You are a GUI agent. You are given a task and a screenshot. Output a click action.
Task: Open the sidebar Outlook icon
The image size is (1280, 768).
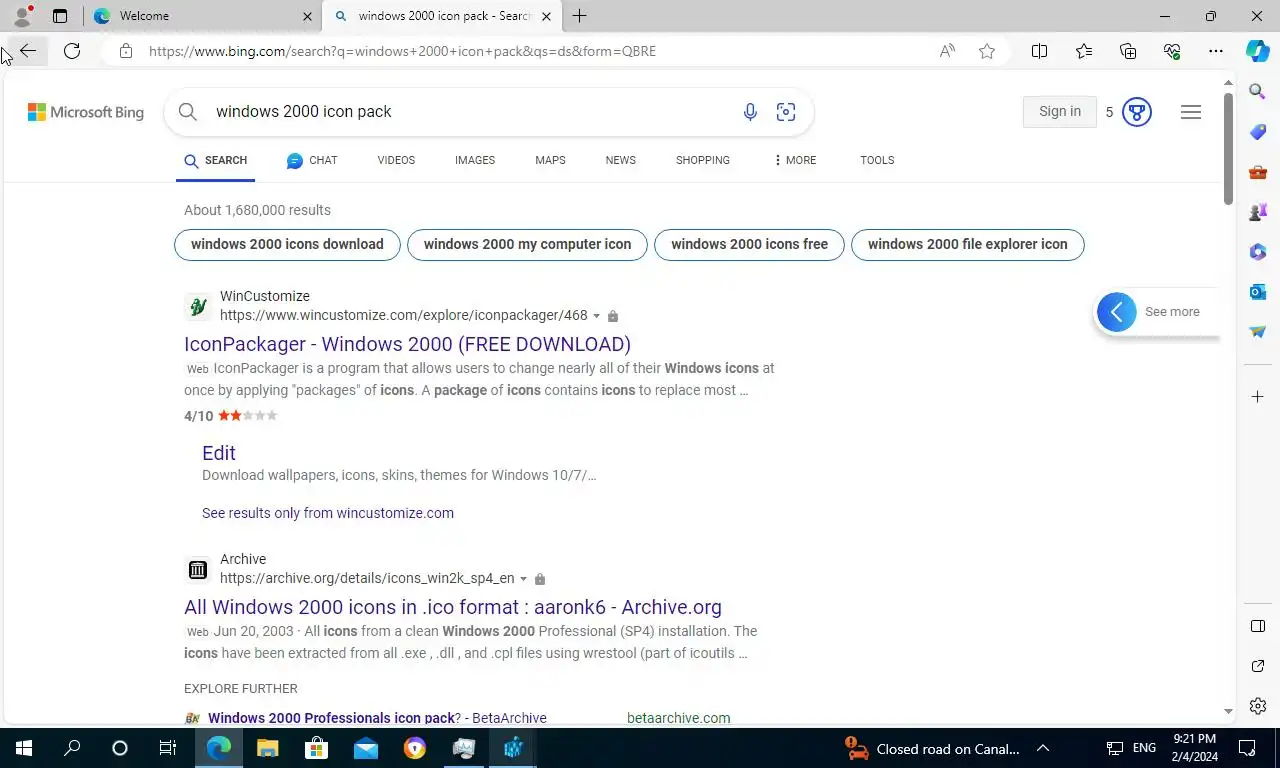(x=1258, y=292)
